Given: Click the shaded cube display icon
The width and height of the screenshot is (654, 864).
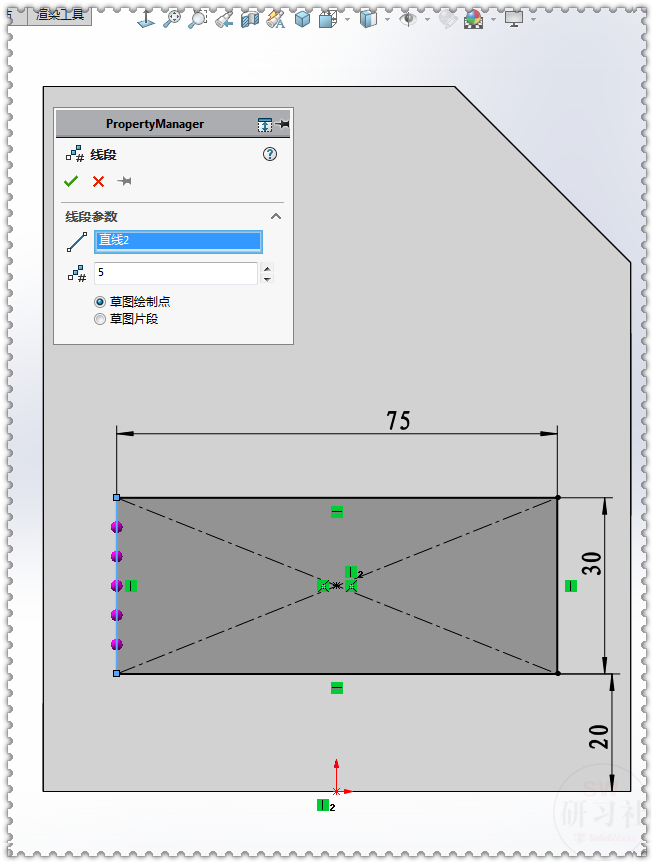Looking at the screenshot, I should [x=368, y=20].
